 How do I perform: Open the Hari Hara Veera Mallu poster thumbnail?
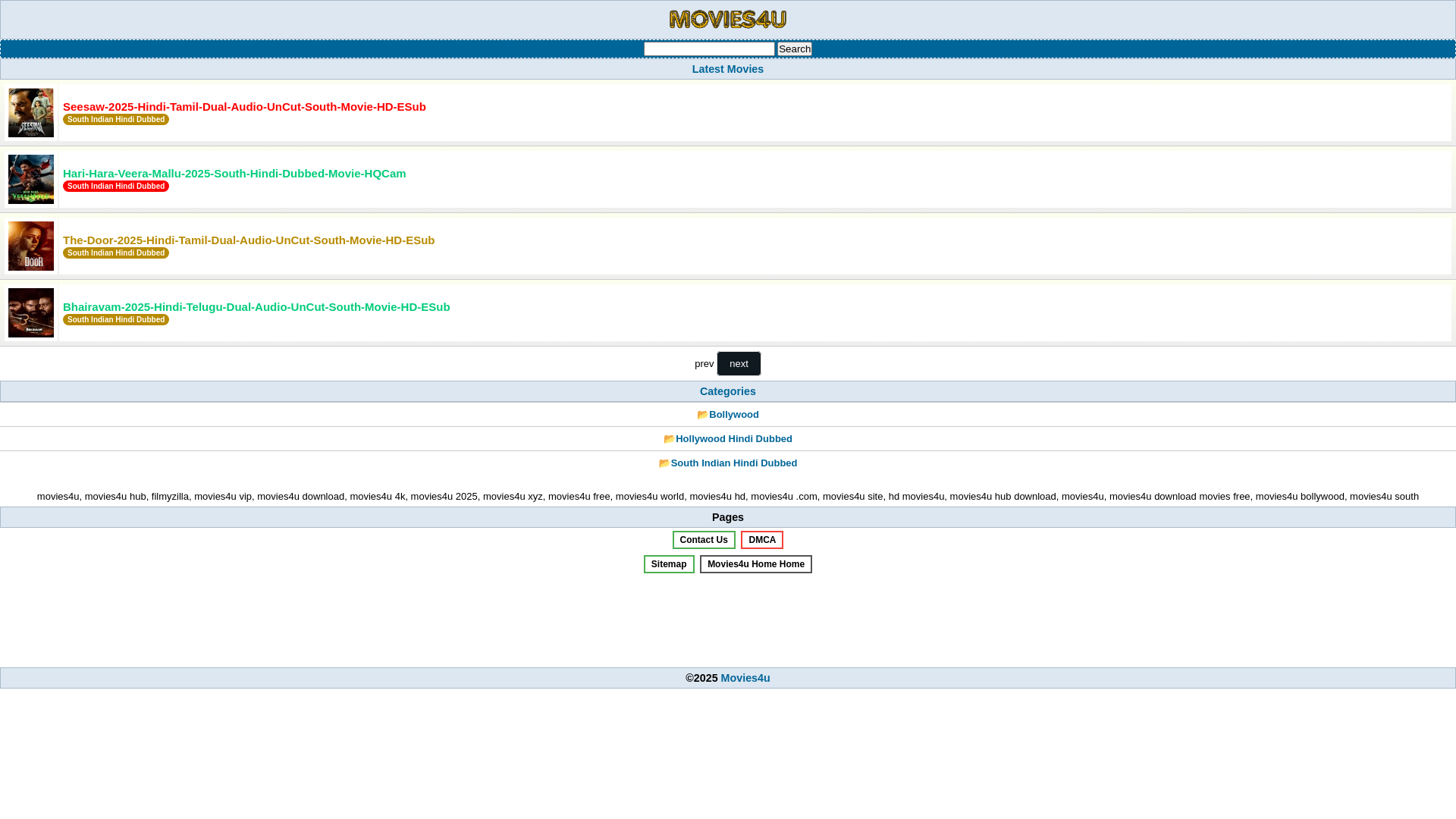tap(31, 180)
